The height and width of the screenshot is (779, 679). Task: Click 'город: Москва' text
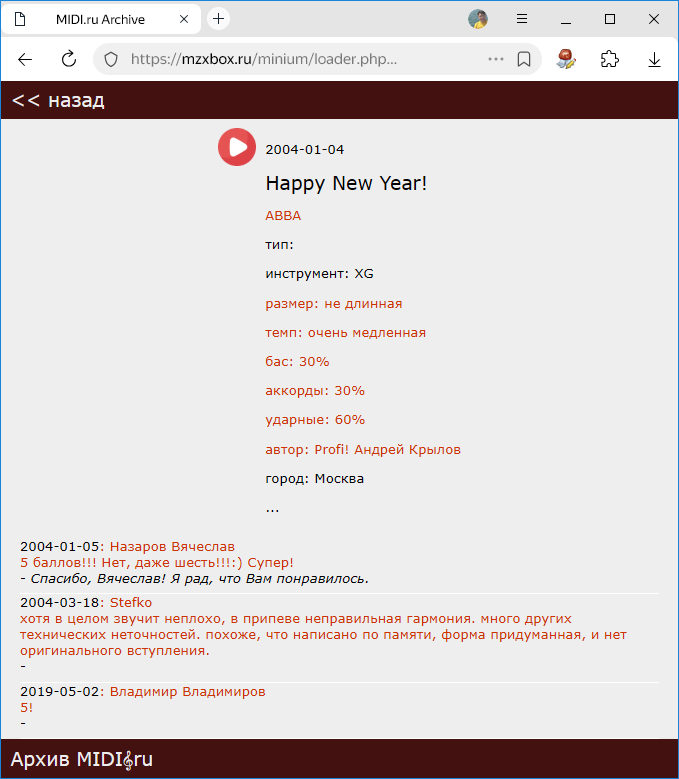point(314,479)
